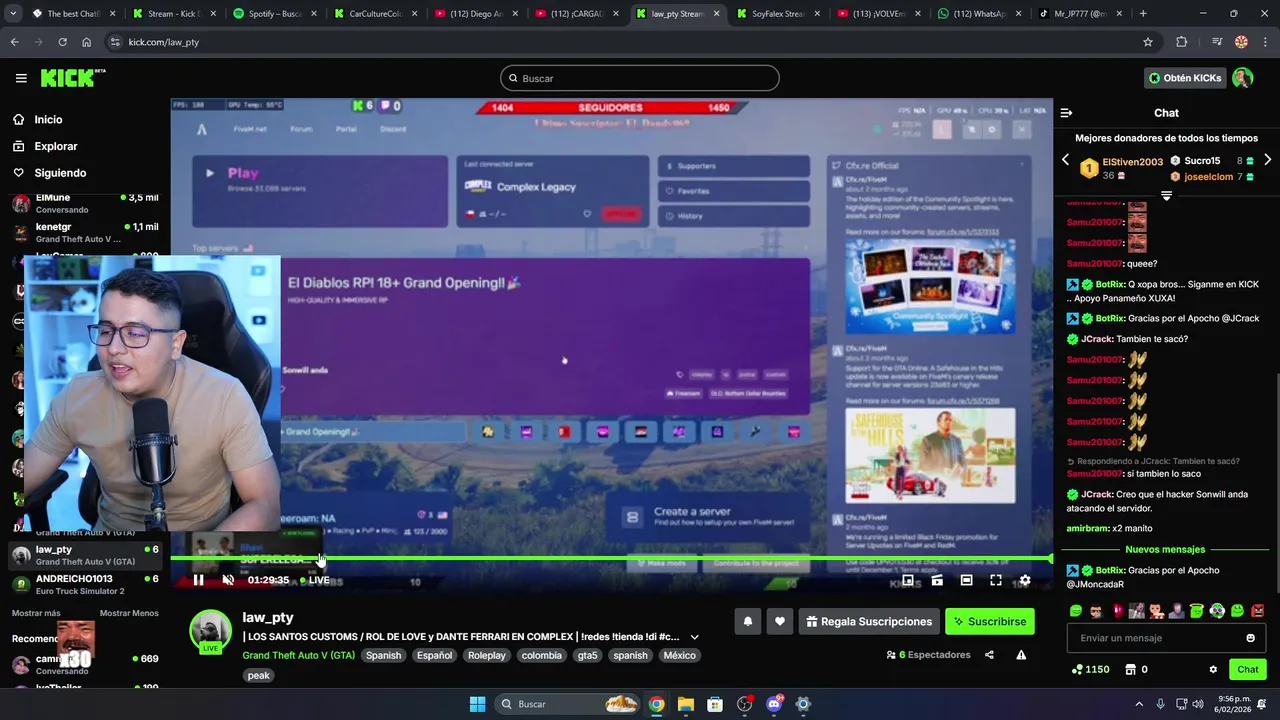
Task: Open ElMune channel in sidebar
Action: click(85, 203)
